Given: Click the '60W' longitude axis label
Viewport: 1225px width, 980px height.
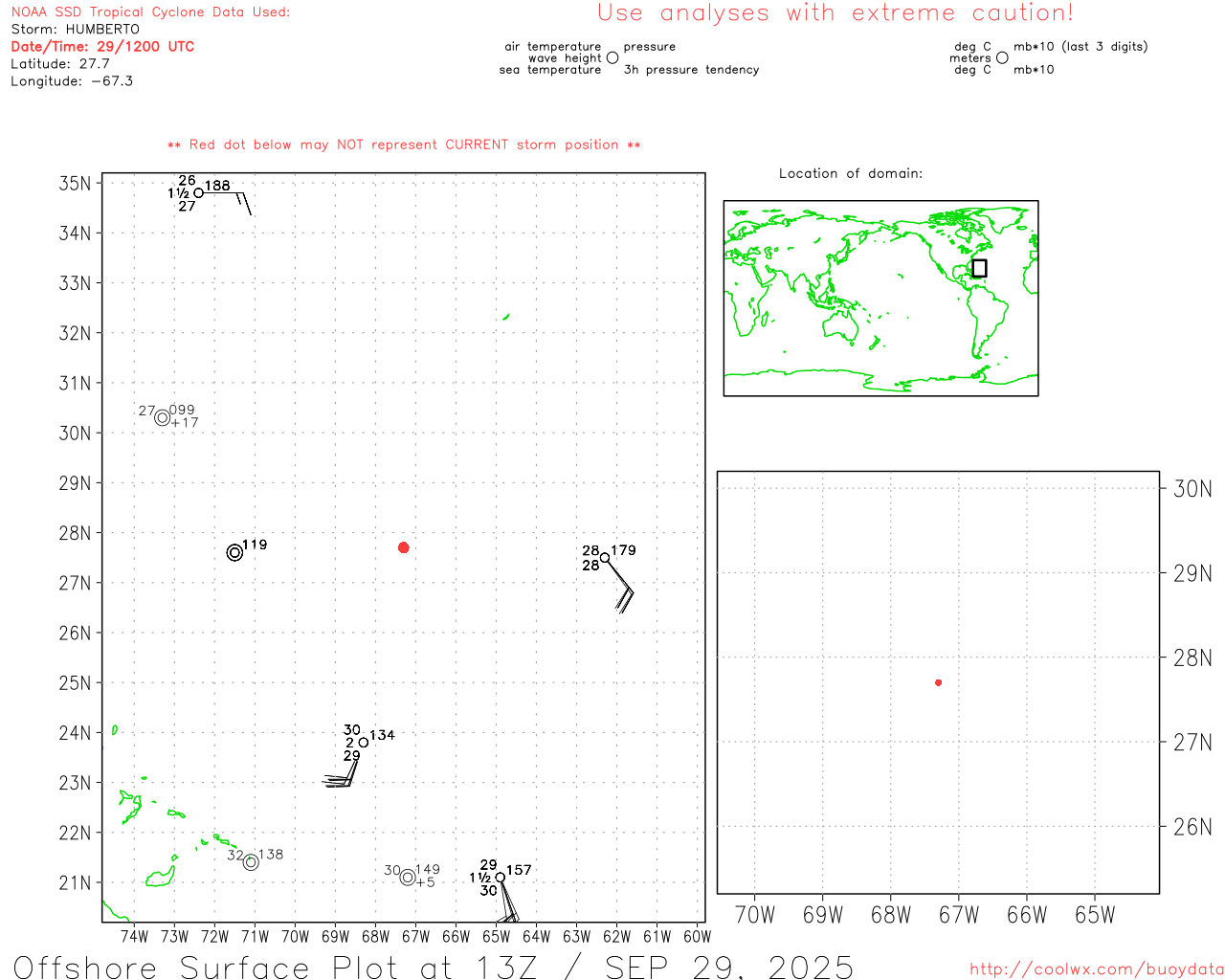Looking at the screenshot, I should click(698, 937).
